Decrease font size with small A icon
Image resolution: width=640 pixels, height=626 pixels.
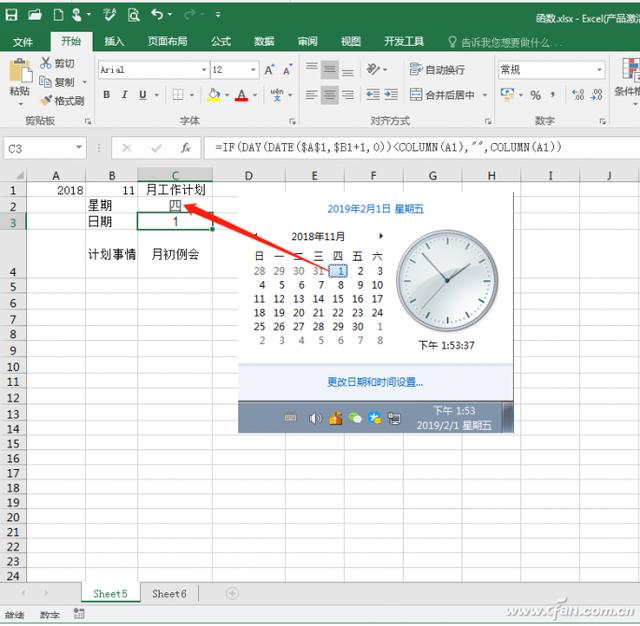[x=288, y=70]
